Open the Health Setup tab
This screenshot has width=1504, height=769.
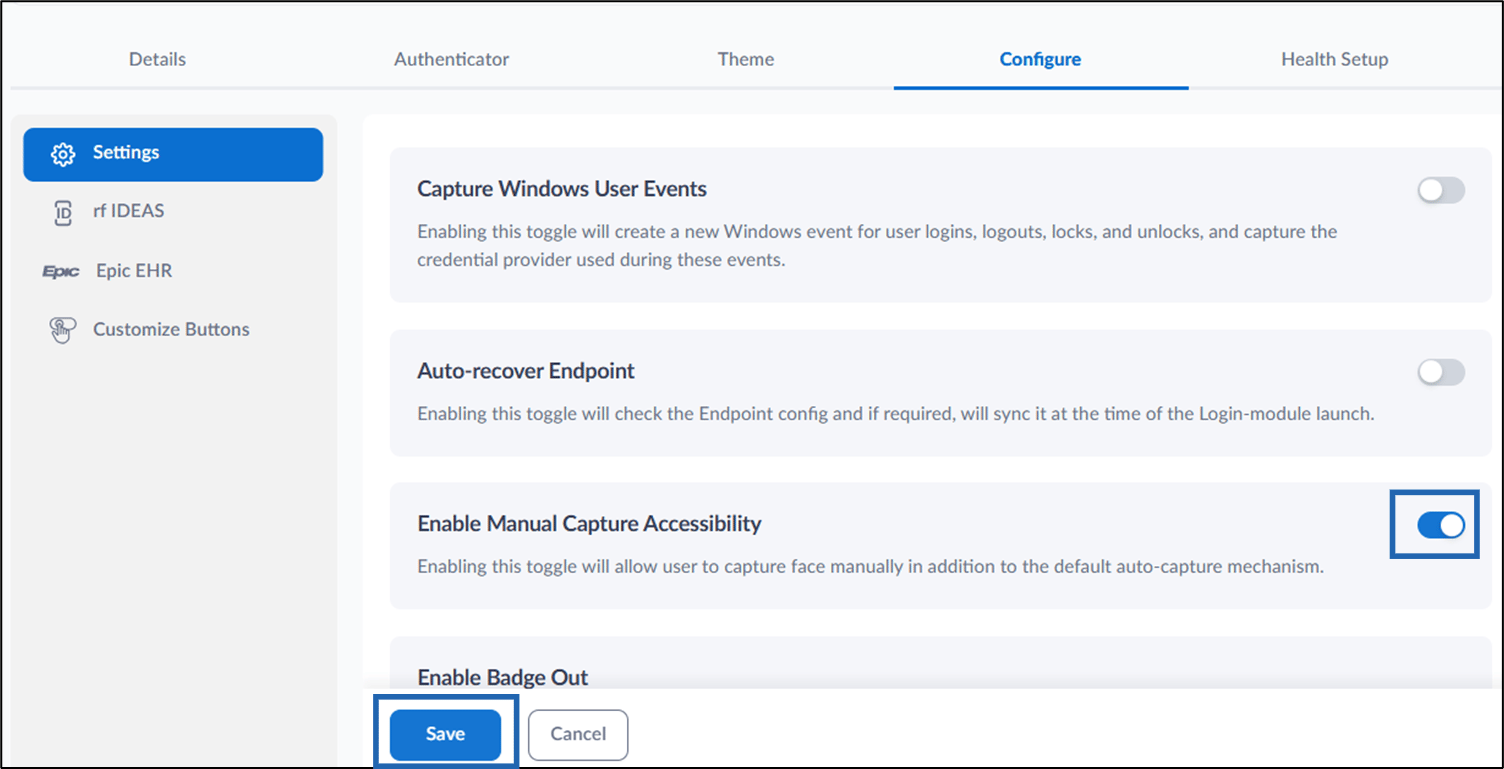(x=1335, y=59)
